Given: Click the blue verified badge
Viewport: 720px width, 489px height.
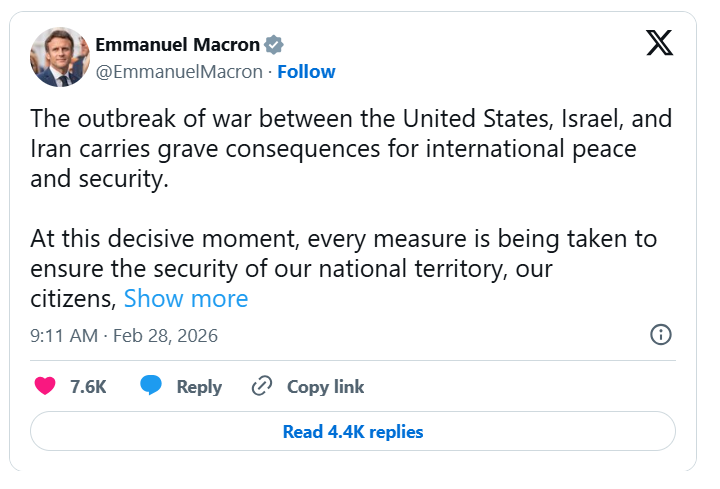Looking at the screenshot, I should click(x=274, y=45).
